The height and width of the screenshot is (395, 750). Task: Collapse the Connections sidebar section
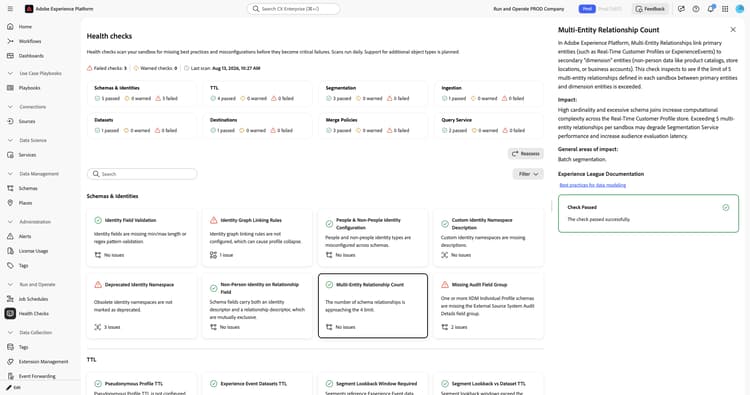(x=11, y=107)
